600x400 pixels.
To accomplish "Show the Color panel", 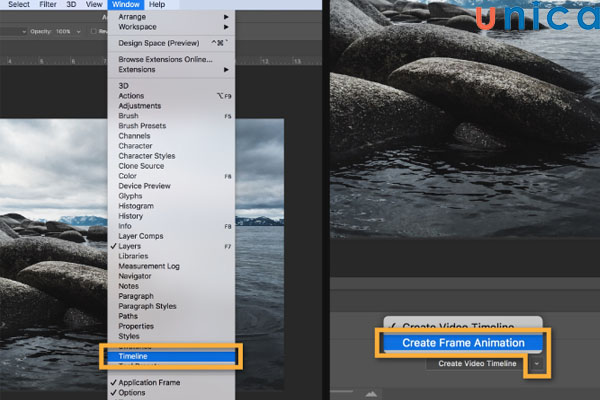I will pyautogui.click(x=171, y=176).
